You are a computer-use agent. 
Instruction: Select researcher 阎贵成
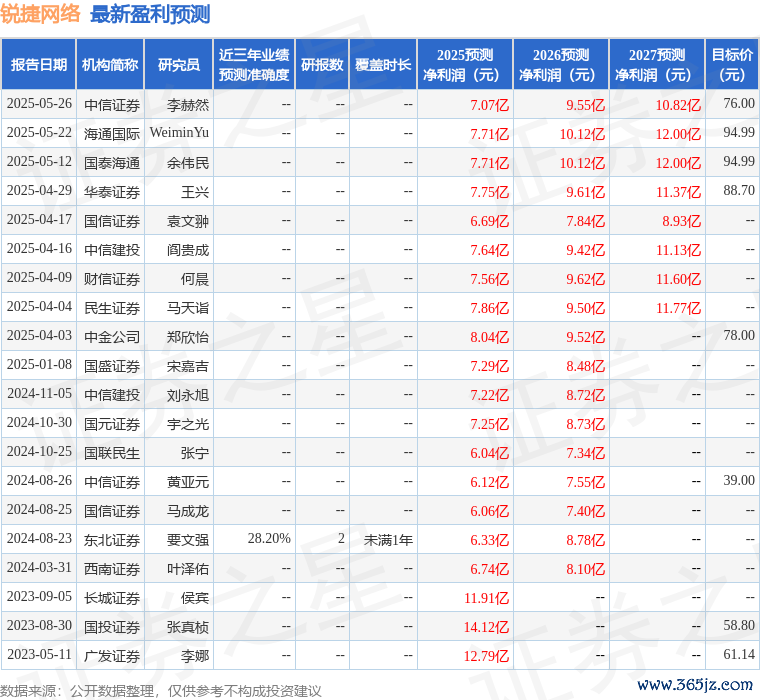(x=188, y=250)
